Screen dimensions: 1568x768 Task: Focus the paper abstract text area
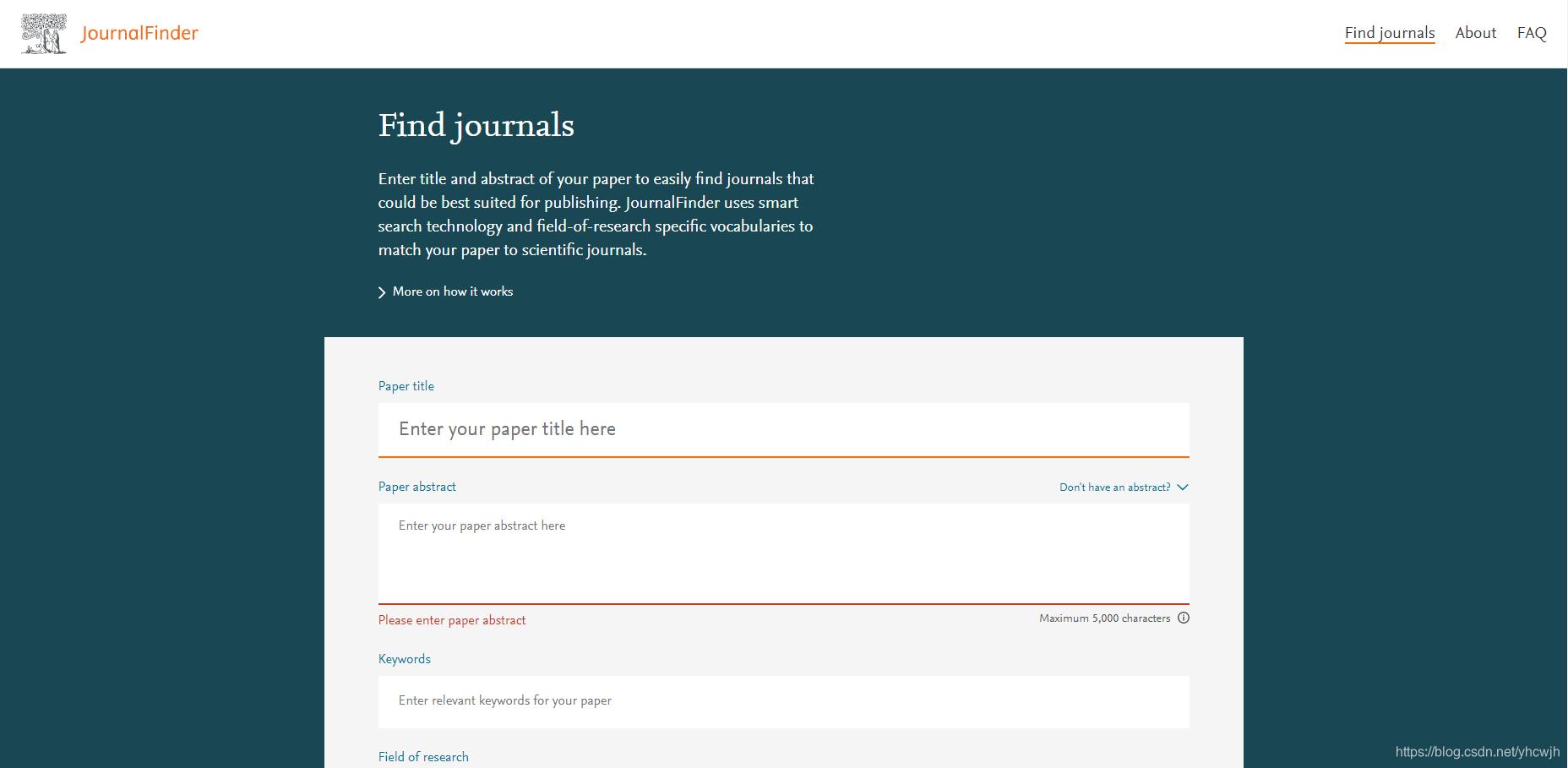tap(784, 553)
